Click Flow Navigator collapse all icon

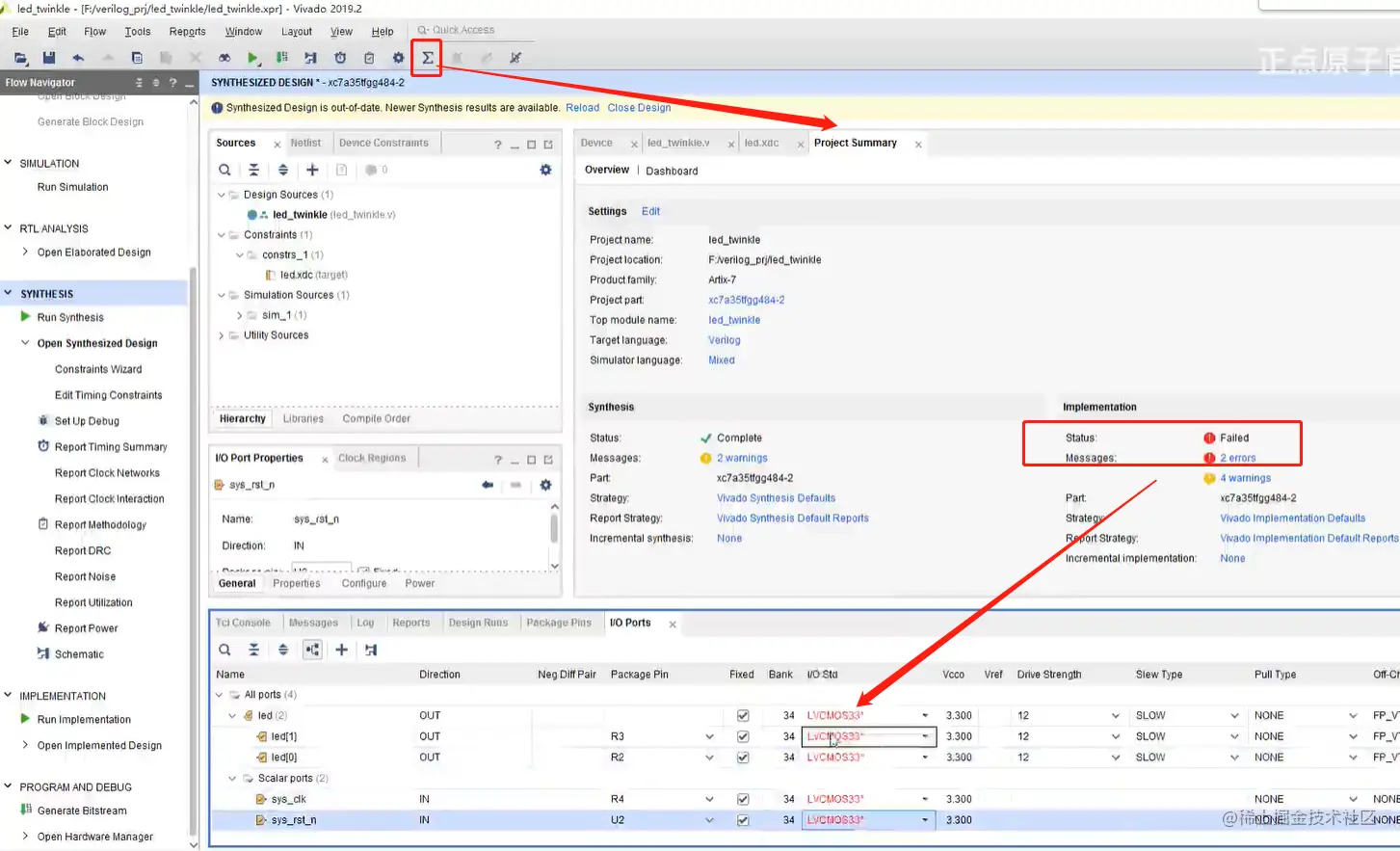pos(139,83)
